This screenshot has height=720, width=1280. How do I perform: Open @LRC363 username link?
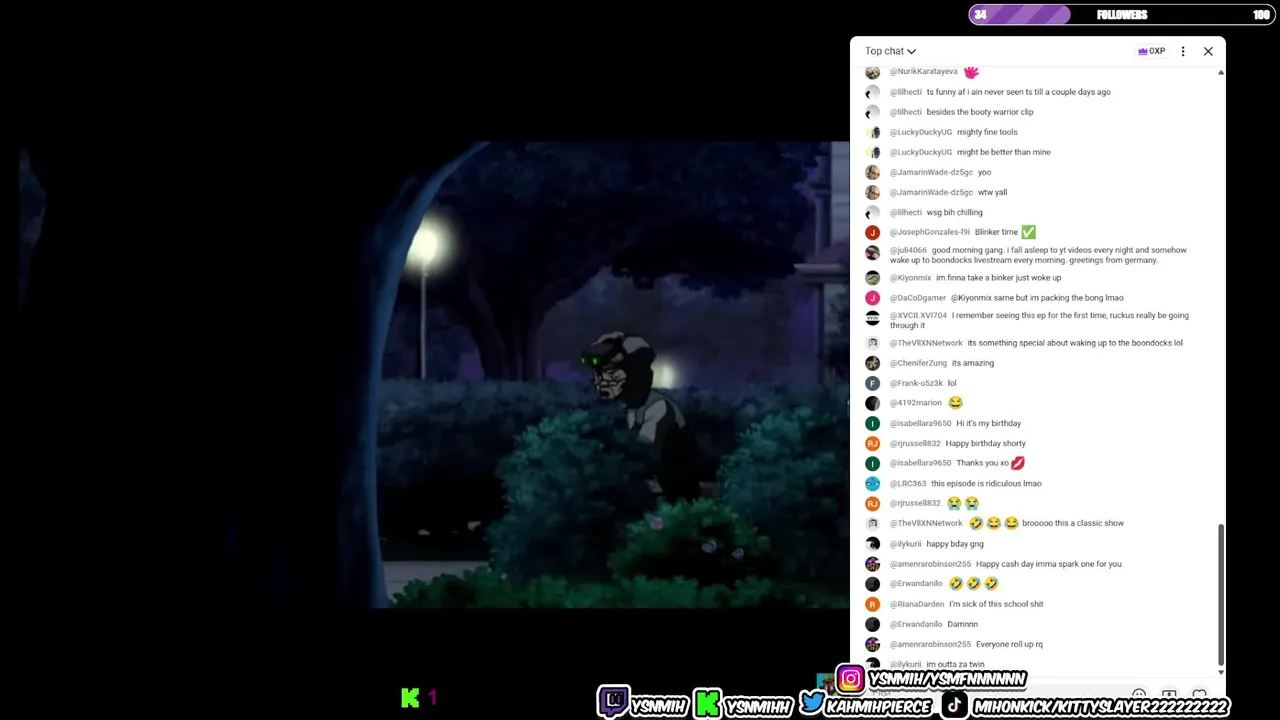point(908,484)
